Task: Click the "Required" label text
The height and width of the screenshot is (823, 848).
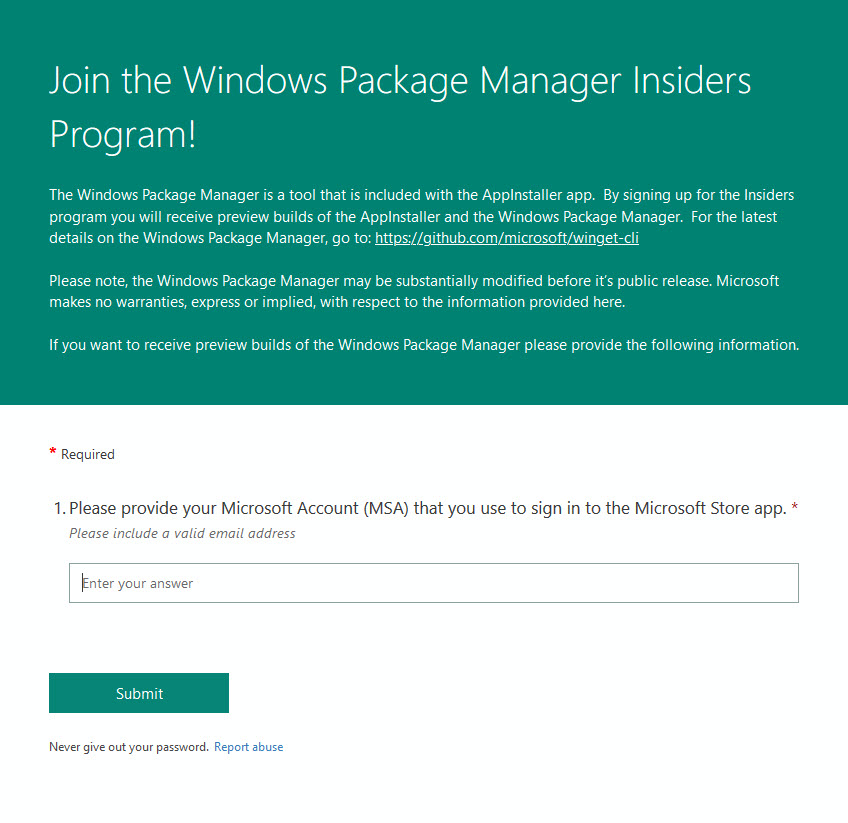Action: [88, 455]
